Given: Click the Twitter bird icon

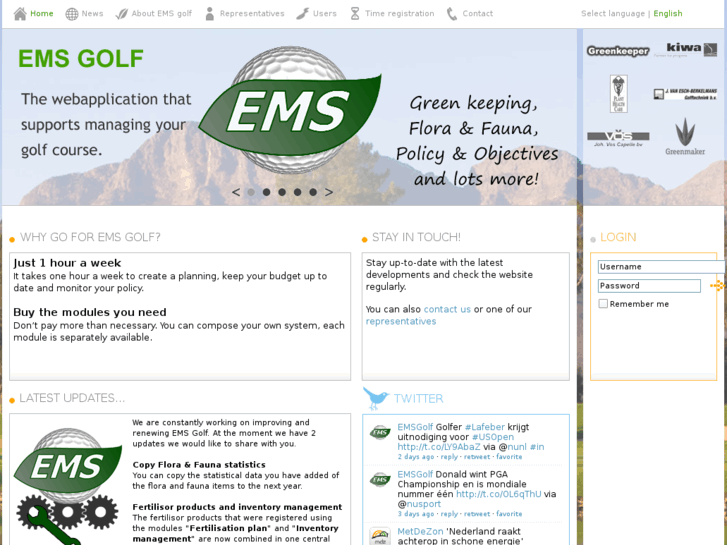Looking at the screenshot, I should pos(376,398).
